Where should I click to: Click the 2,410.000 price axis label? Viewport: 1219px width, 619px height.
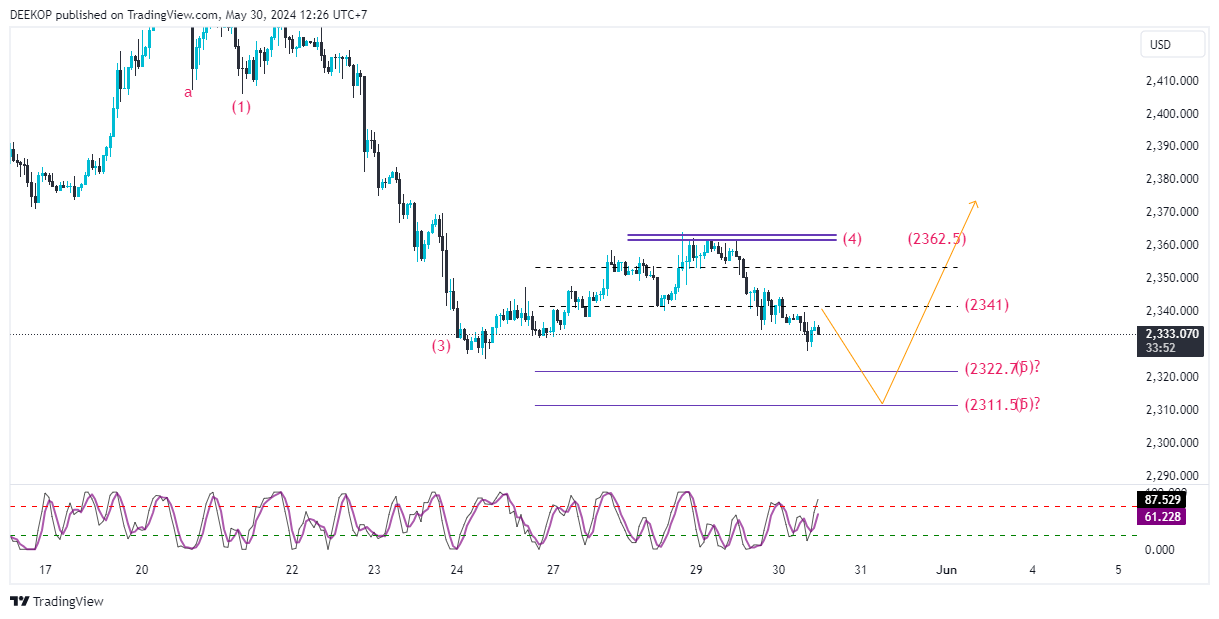1171,81
